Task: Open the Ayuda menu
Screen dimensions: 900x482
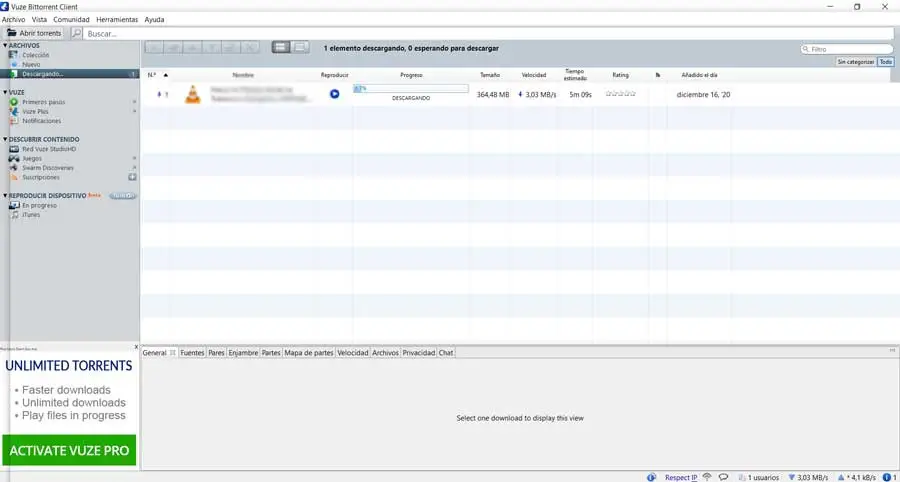Action: (154, 20)
